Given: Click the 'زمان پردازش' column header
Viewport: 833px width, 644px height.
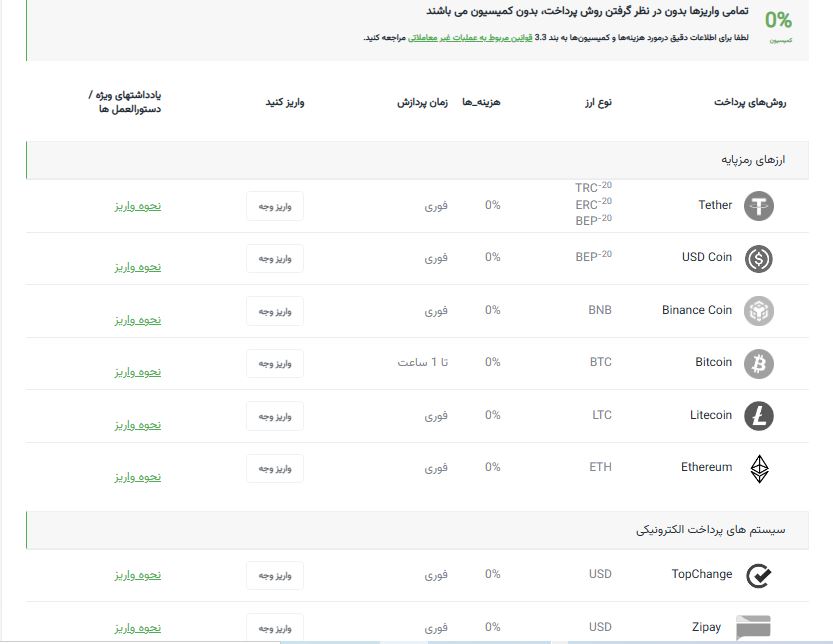Looking at the screenshot, I should [422, 102].
